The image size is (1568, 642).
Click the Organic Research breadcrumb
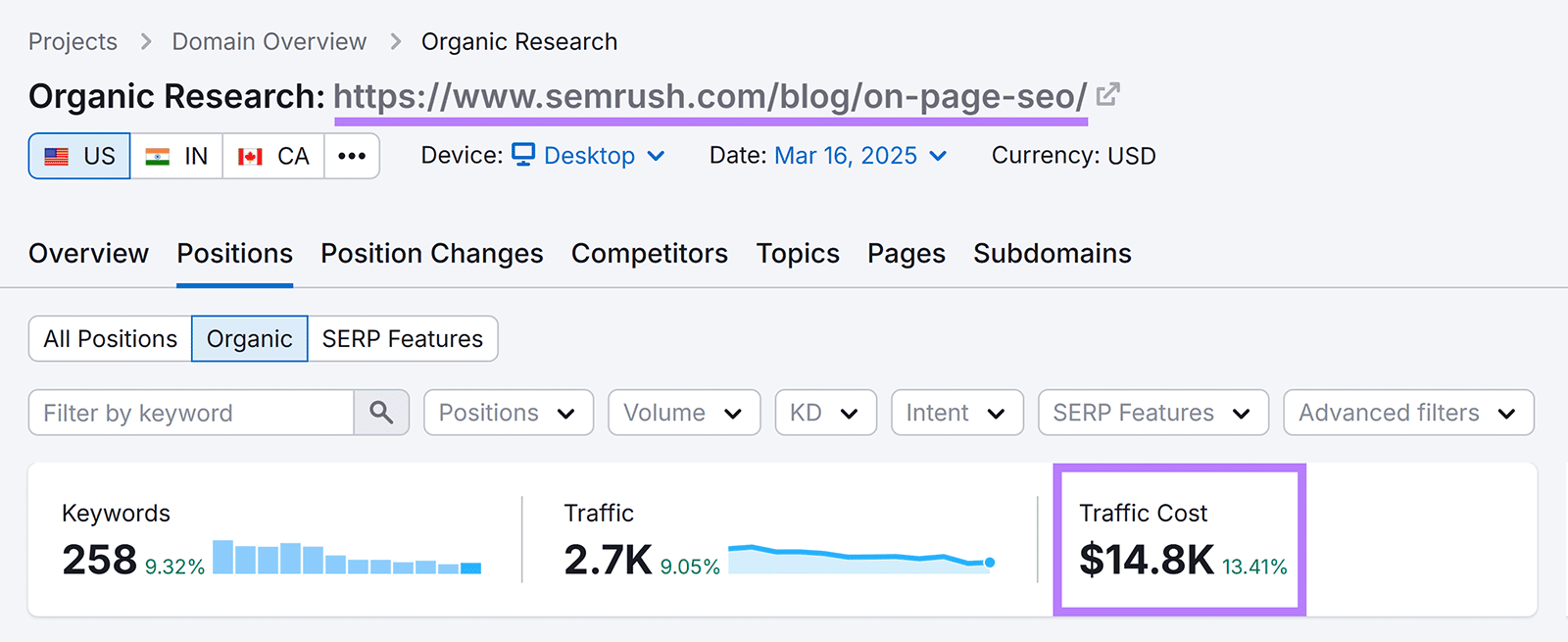tap(519, 42)
